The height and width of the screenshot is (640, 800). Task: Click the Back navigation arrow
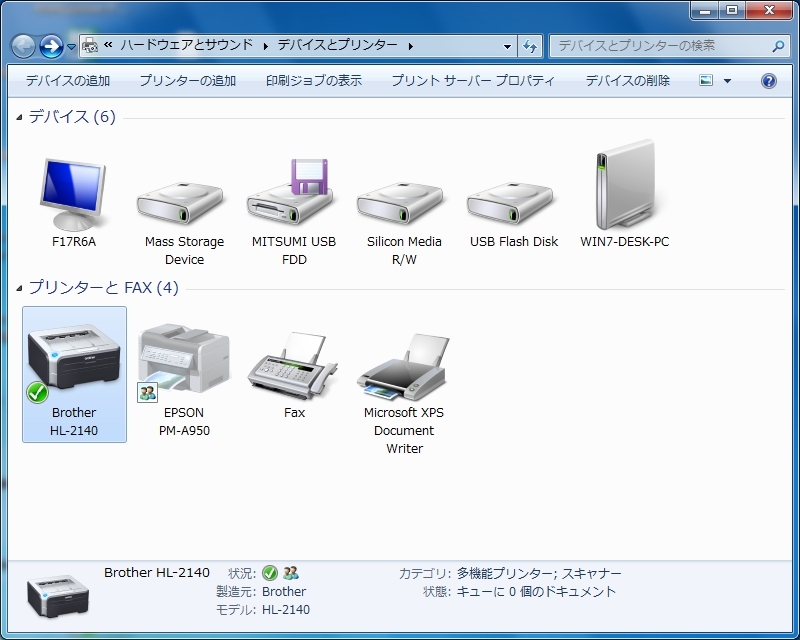(x=23, y=46)
